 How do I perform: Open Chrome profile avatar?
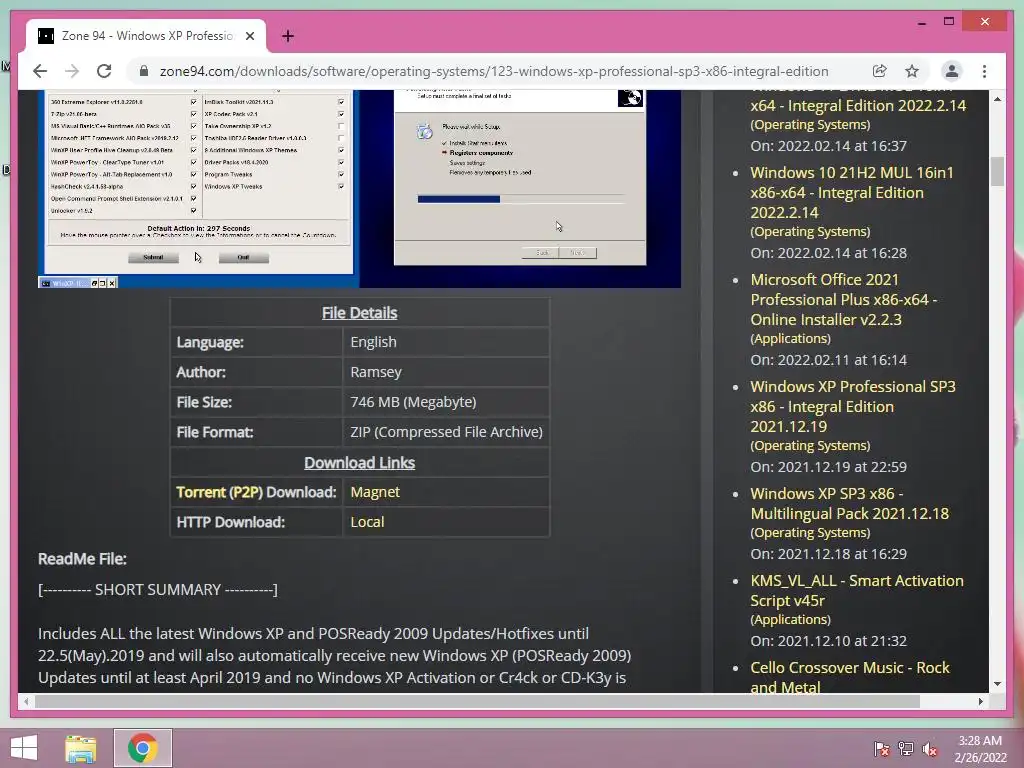pos(952,71)
